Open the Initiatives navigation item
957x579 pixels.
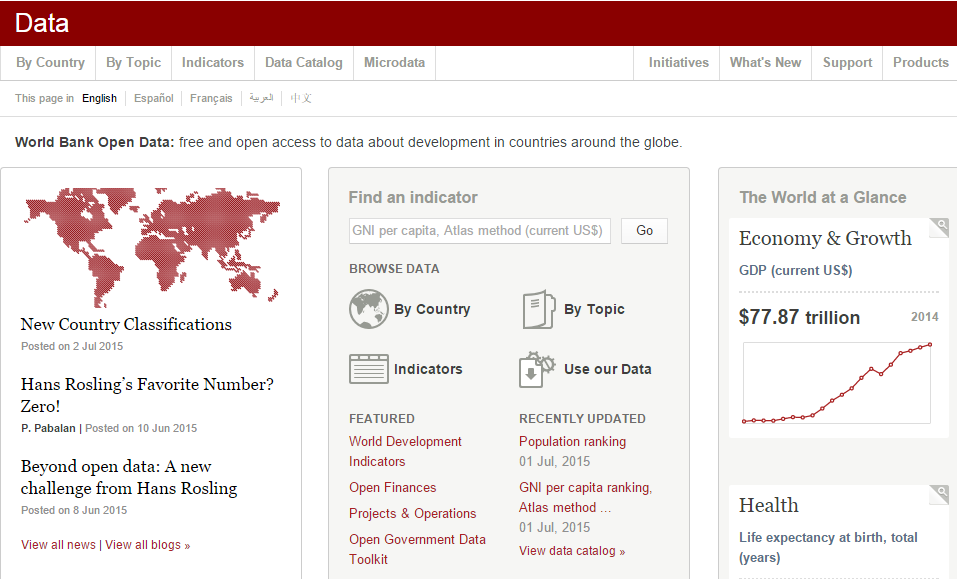coord(677,62)
